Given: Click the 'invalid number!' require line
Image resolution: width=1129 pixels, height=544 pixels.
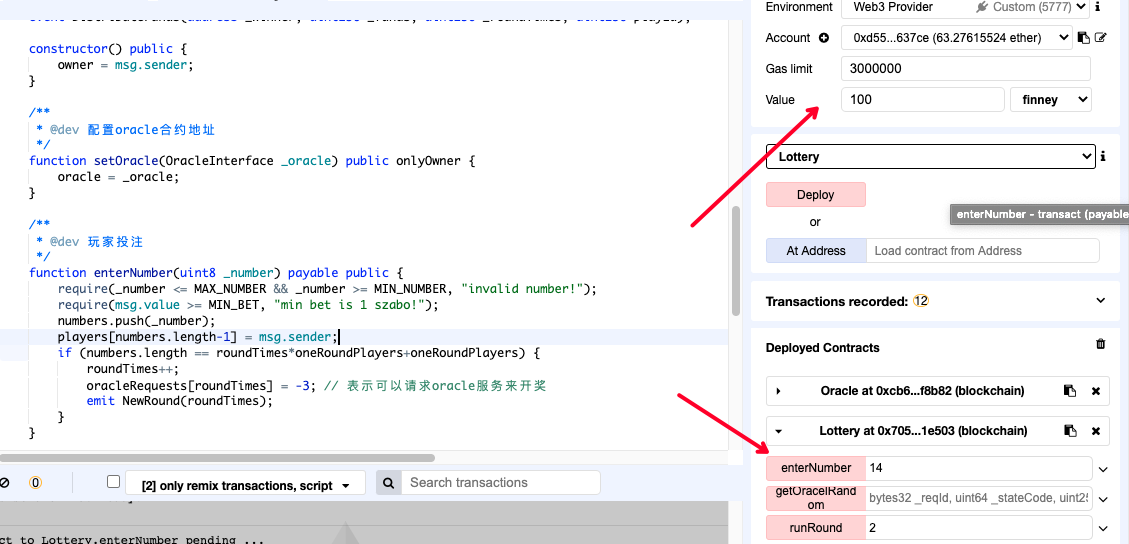Looking at the screenshot, I should click(328, 289).
